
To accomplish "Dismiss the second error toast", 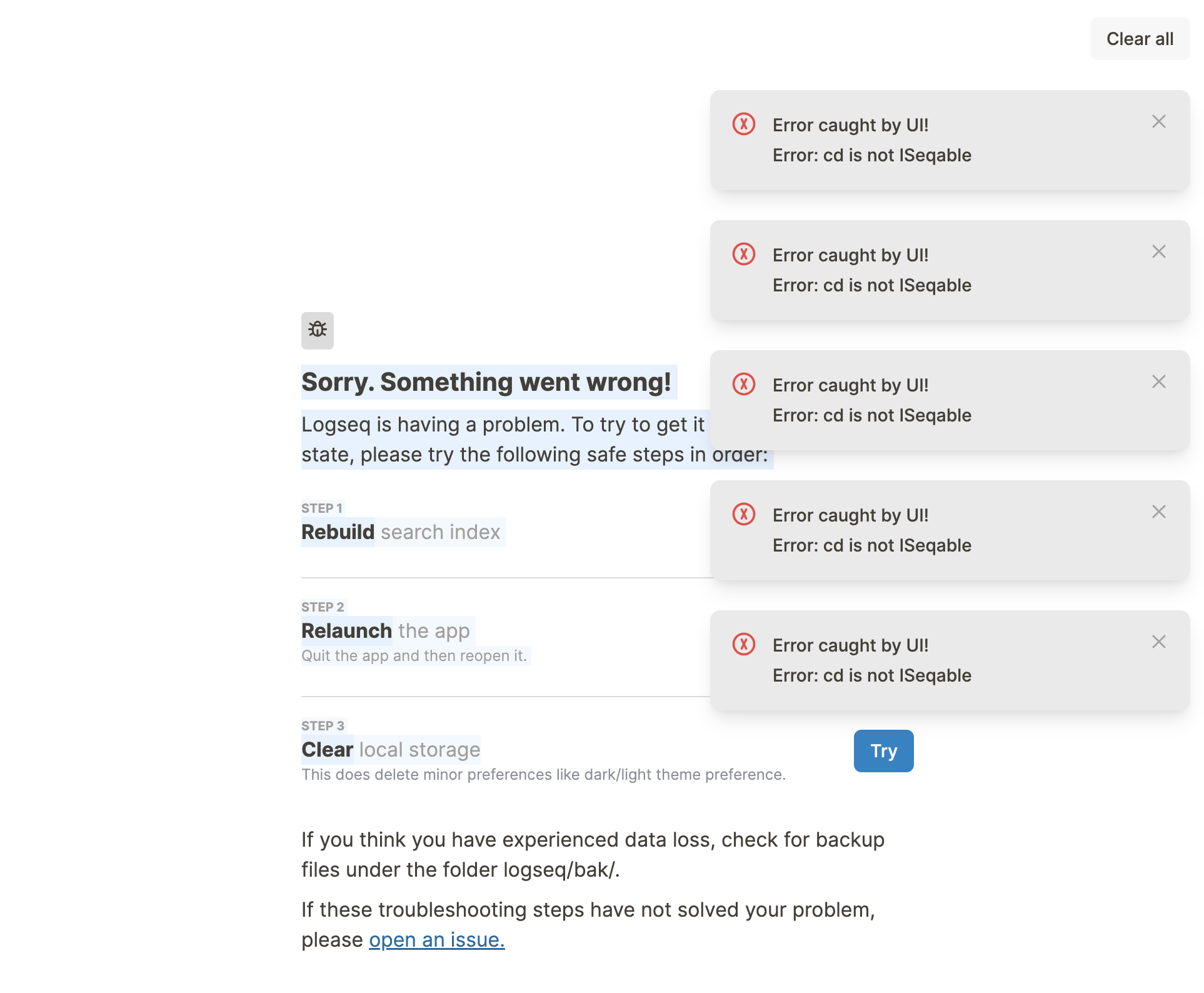I will tap(1159, 251).
